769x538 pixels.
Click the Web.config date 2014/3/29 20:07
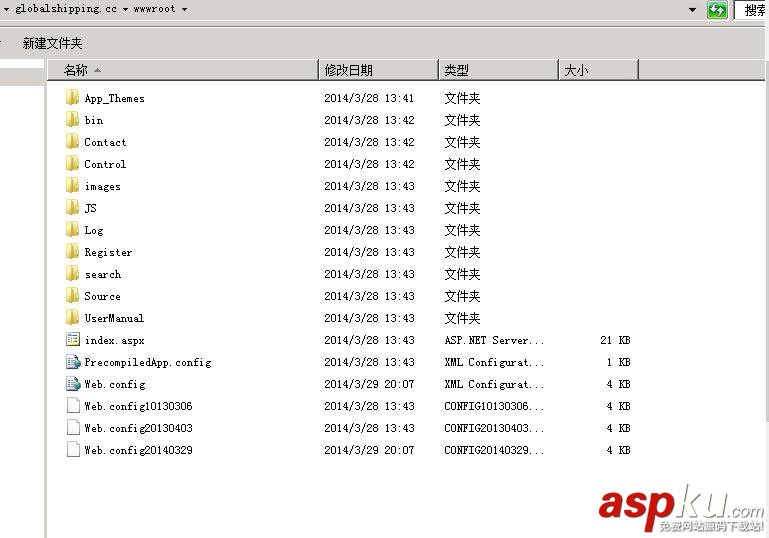369,384
